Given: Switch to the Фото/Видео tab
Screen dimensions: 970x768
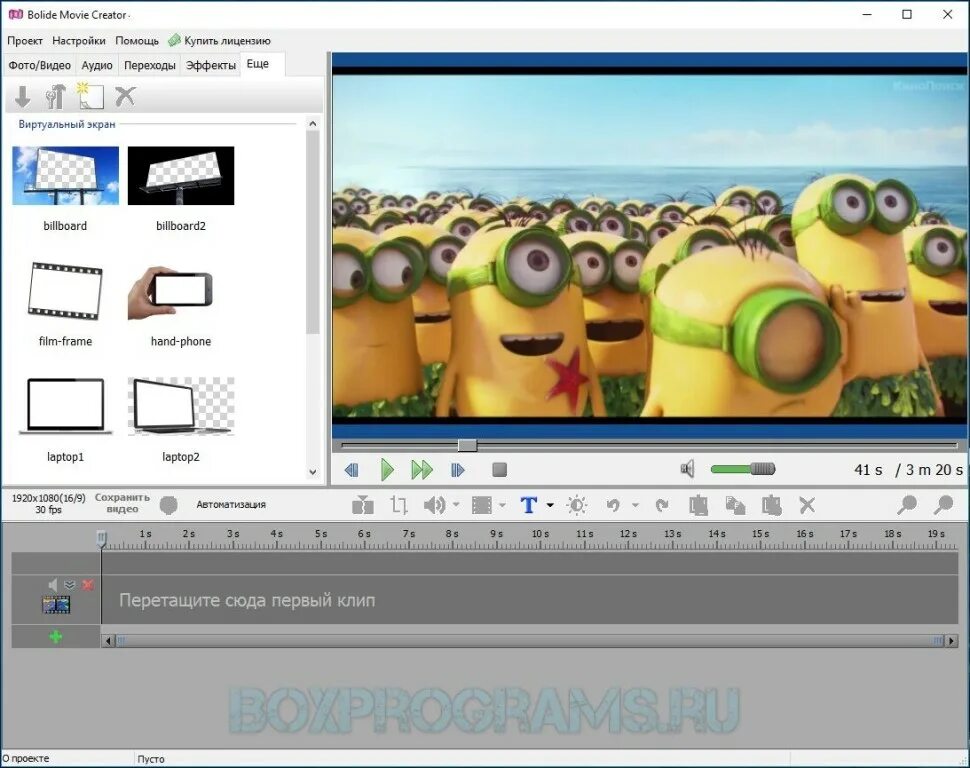Looking at the screenshot, I should click(40, 65).
